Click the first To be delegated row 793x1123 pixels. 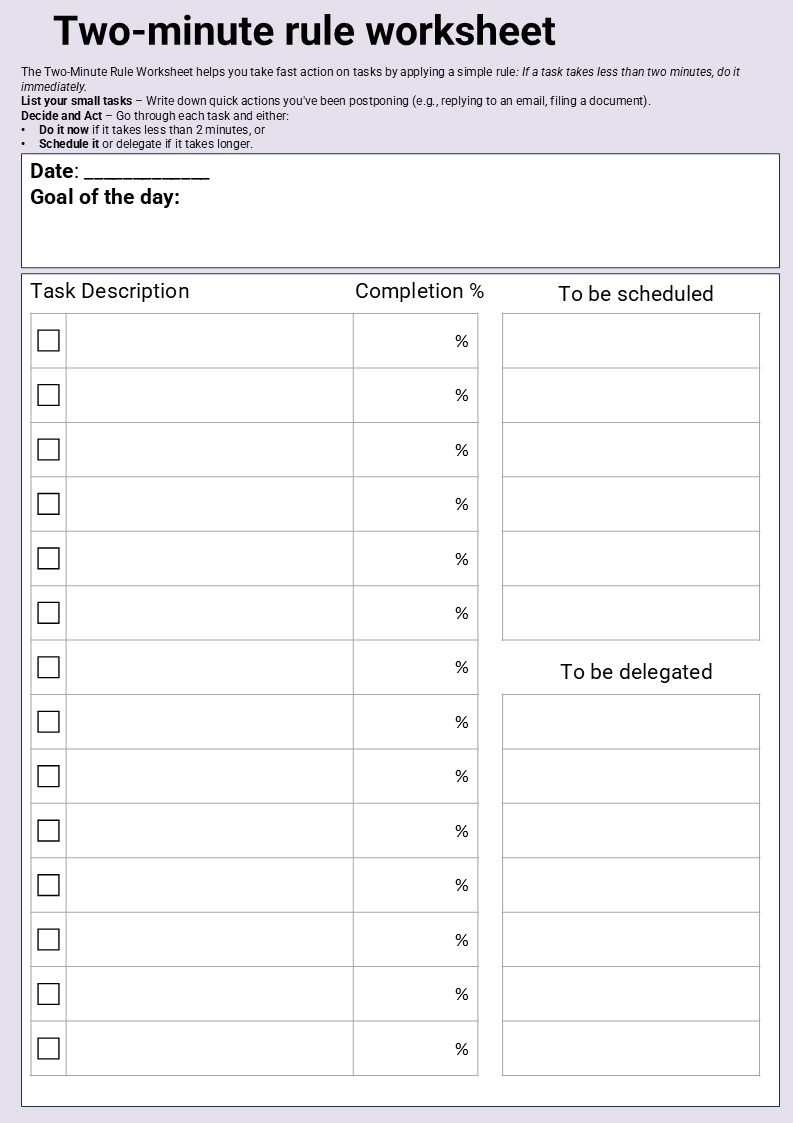(x=630, y=721)
